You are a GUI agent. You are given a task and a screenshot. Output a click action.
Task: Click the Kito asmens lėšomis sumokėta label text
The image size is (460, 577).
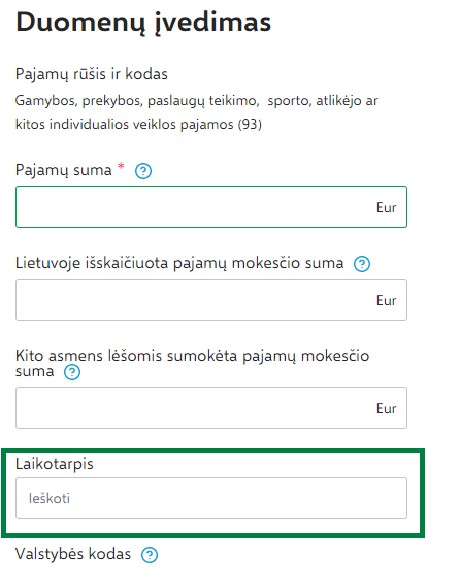pos(192,364)
